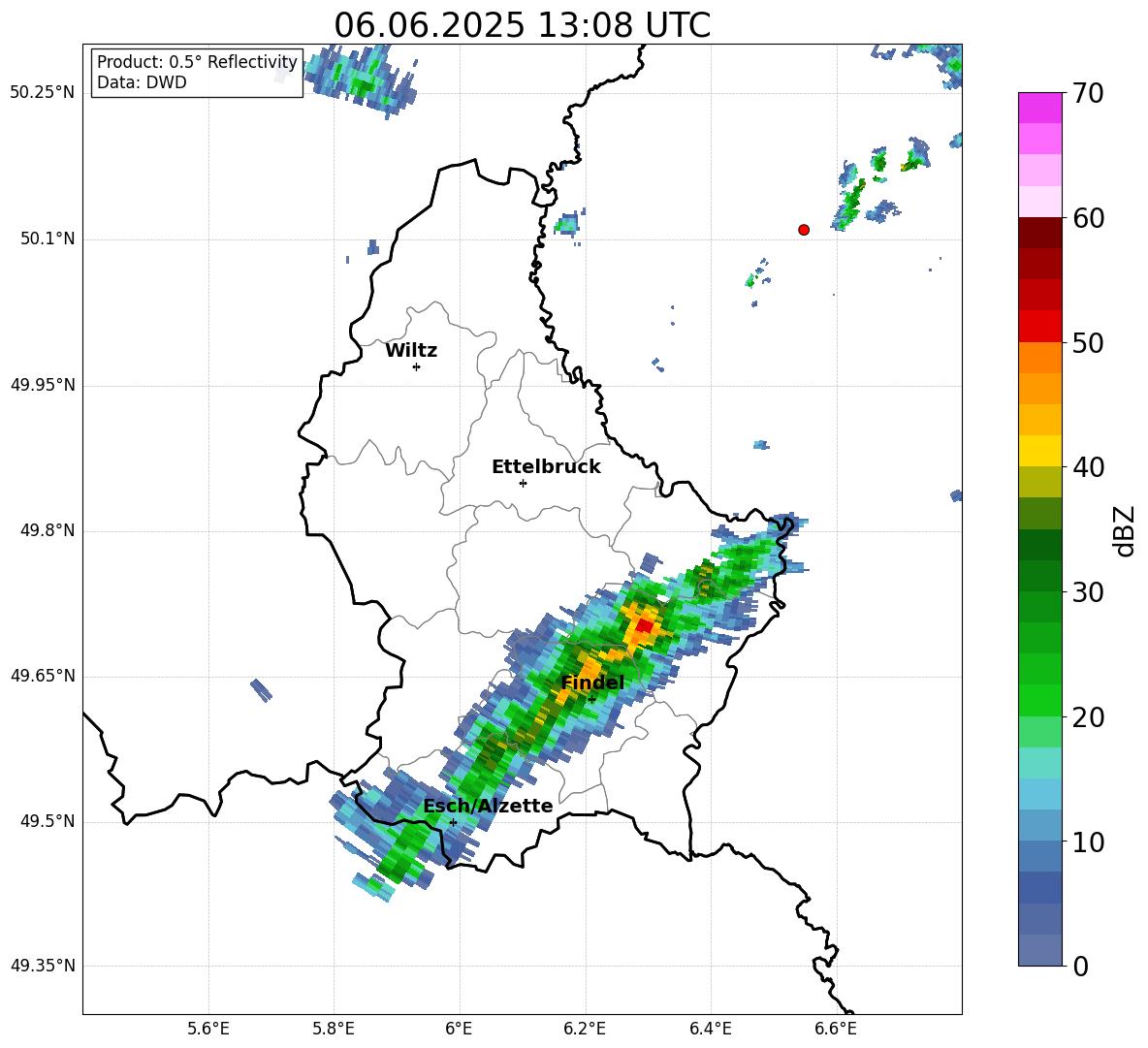Click the dark red colorbar segment below 60

click(1039, 233)
